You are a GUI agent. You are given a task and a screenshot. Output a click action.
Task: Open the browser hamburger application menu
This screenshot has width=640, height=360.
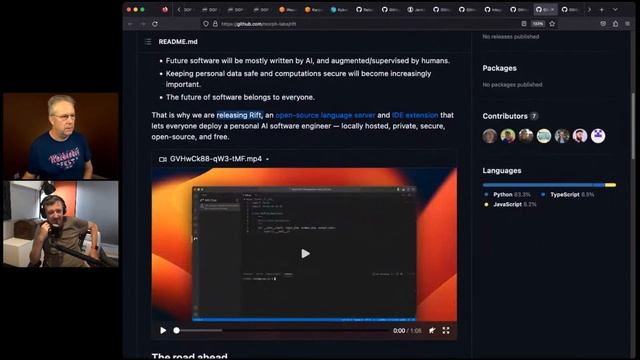[x=627, y=24]
